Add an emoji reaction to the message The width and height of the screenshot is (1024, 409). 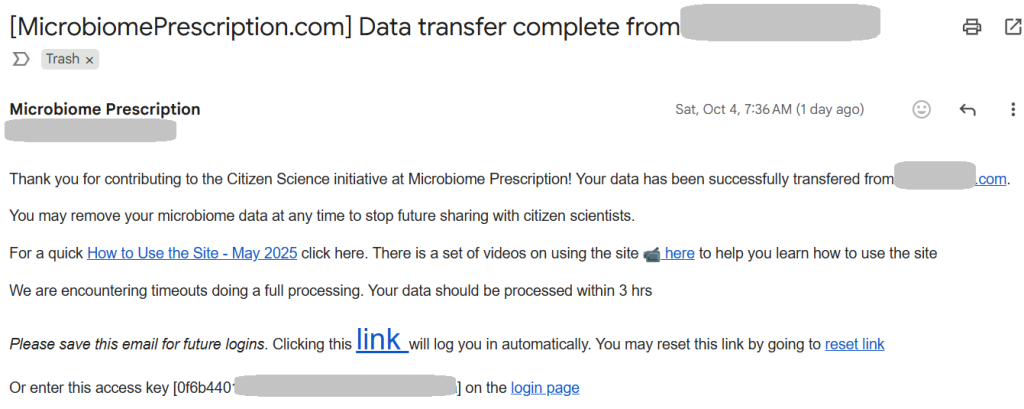click(922, 110)
